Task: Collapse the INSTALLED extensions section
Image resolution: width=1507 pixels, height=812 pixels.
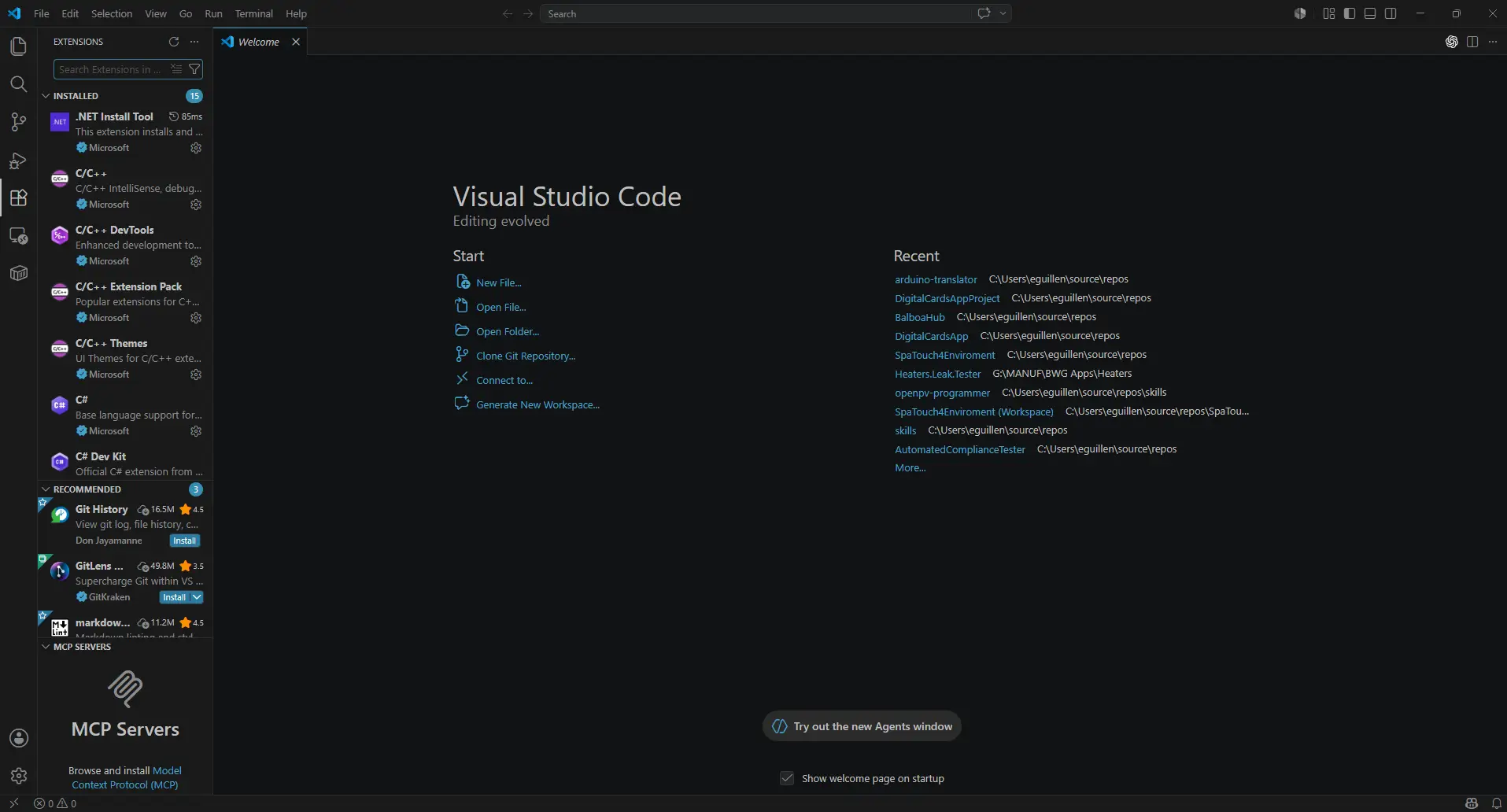Action: (x=46, y=96)
